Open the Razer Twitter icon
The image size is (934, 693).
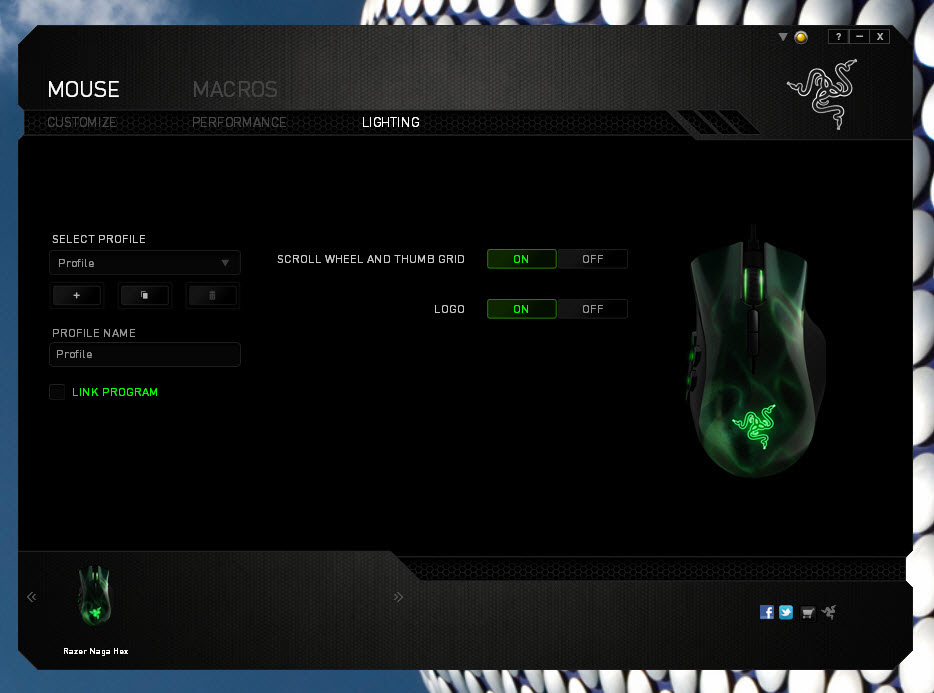click(x=786, y=613)
